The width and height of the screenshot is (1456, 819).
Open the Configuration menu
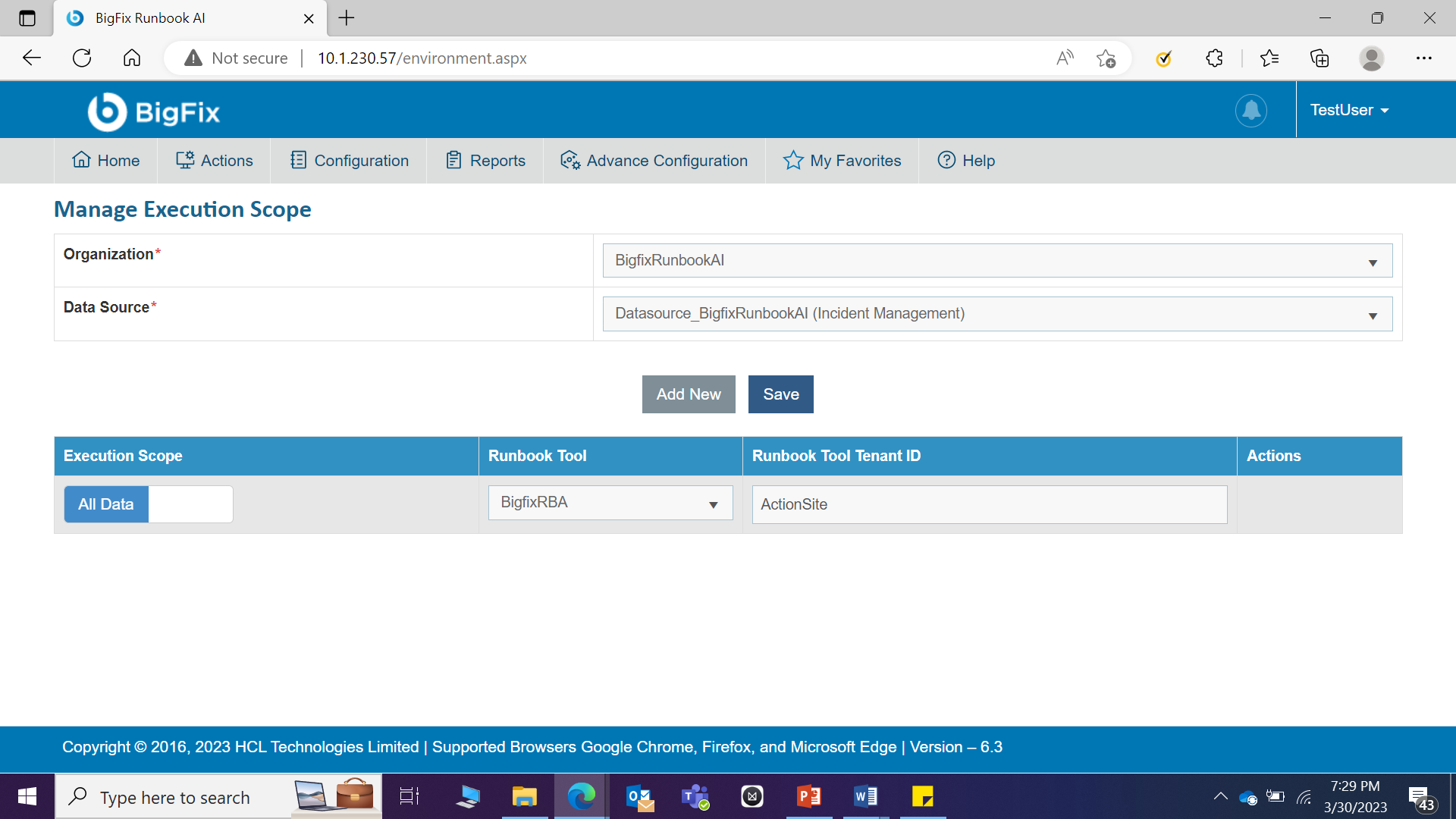click(x=350, y=161)
